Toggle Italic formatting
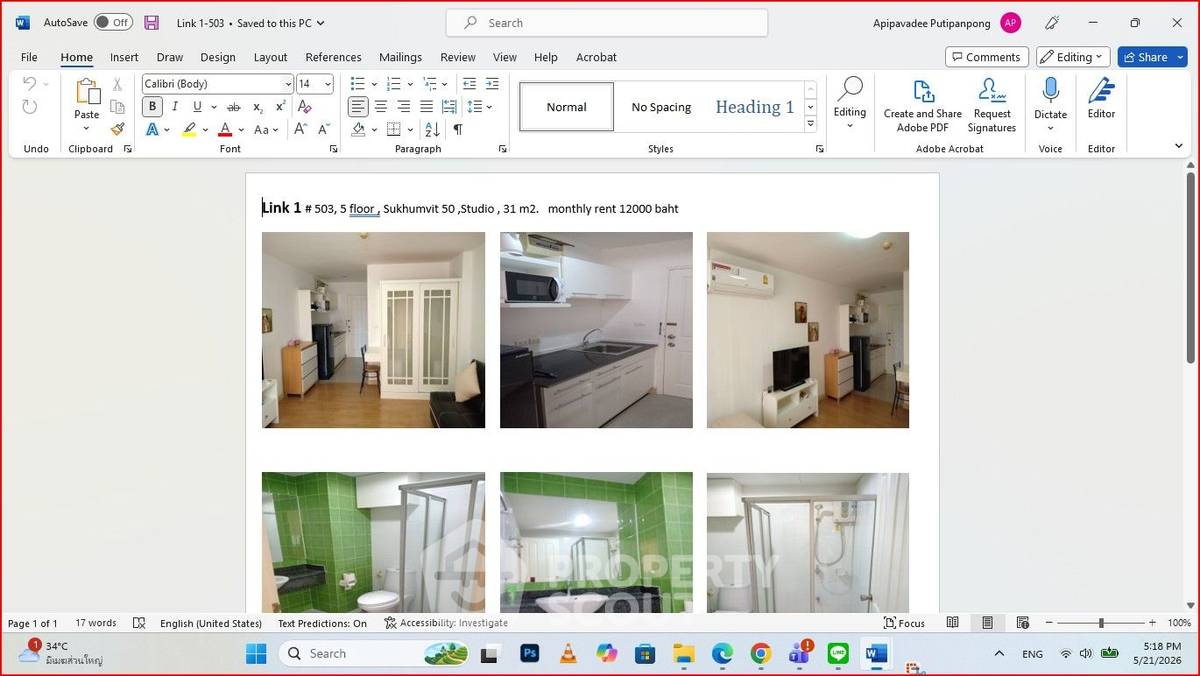This screenshot has width=1200, height=676. [175, 107]
